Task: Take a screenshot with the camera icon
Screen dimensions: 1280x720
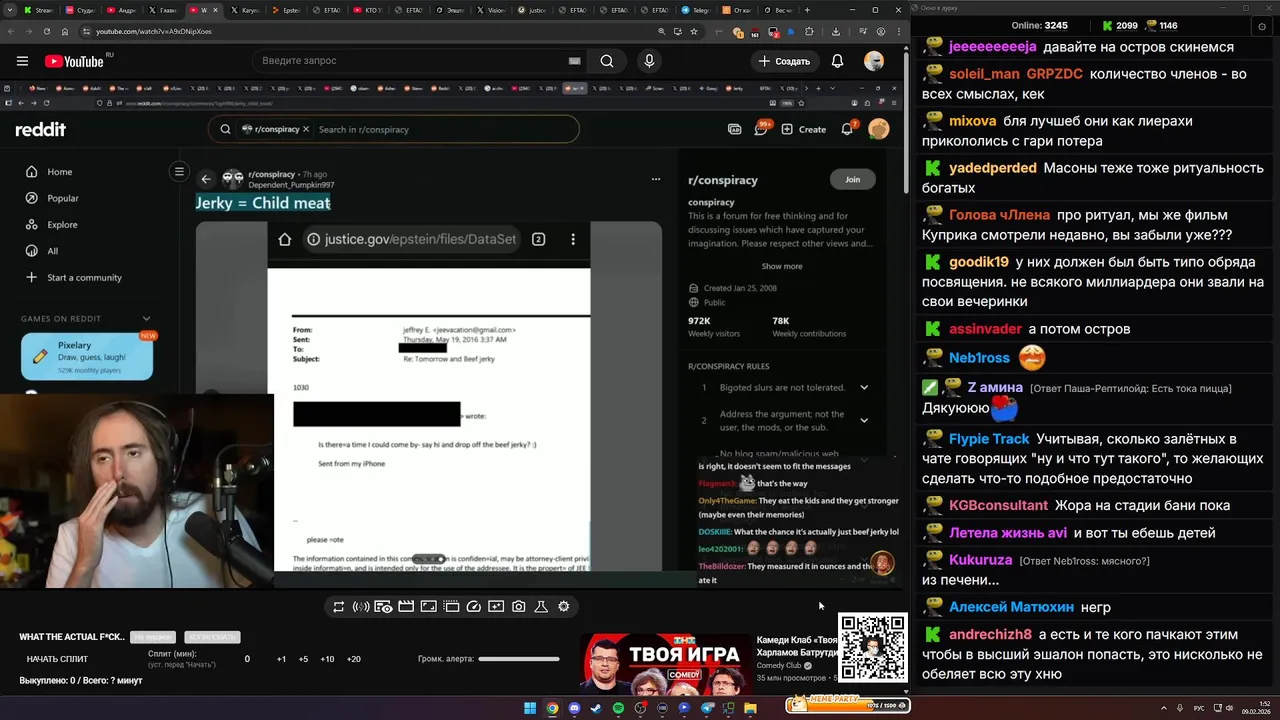Action: pyautogui.click(x=518, y=606)
